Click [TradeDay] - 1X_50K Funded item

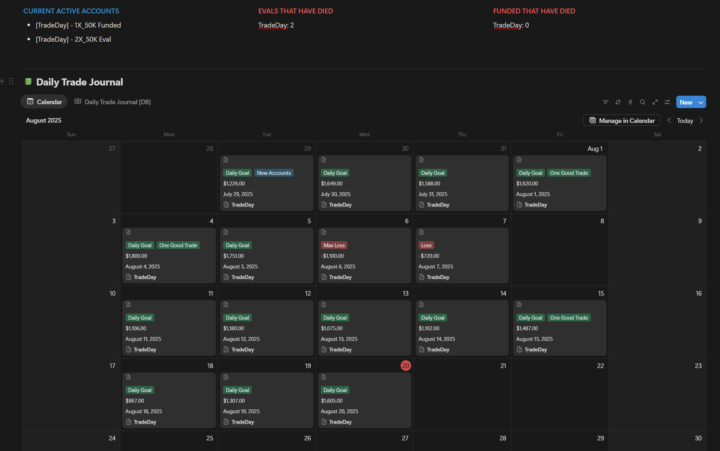[79, 25]
